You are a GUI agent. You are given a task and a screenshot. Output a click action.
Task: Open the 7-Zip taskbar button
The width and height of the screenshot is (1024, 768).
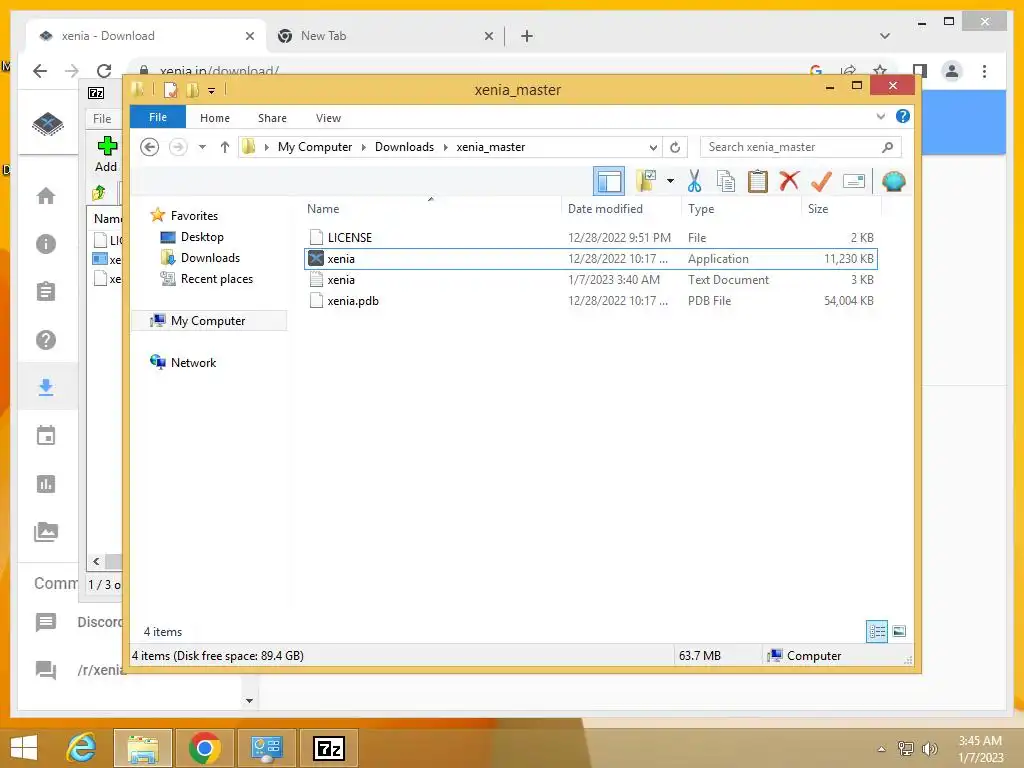coord(328,748)
